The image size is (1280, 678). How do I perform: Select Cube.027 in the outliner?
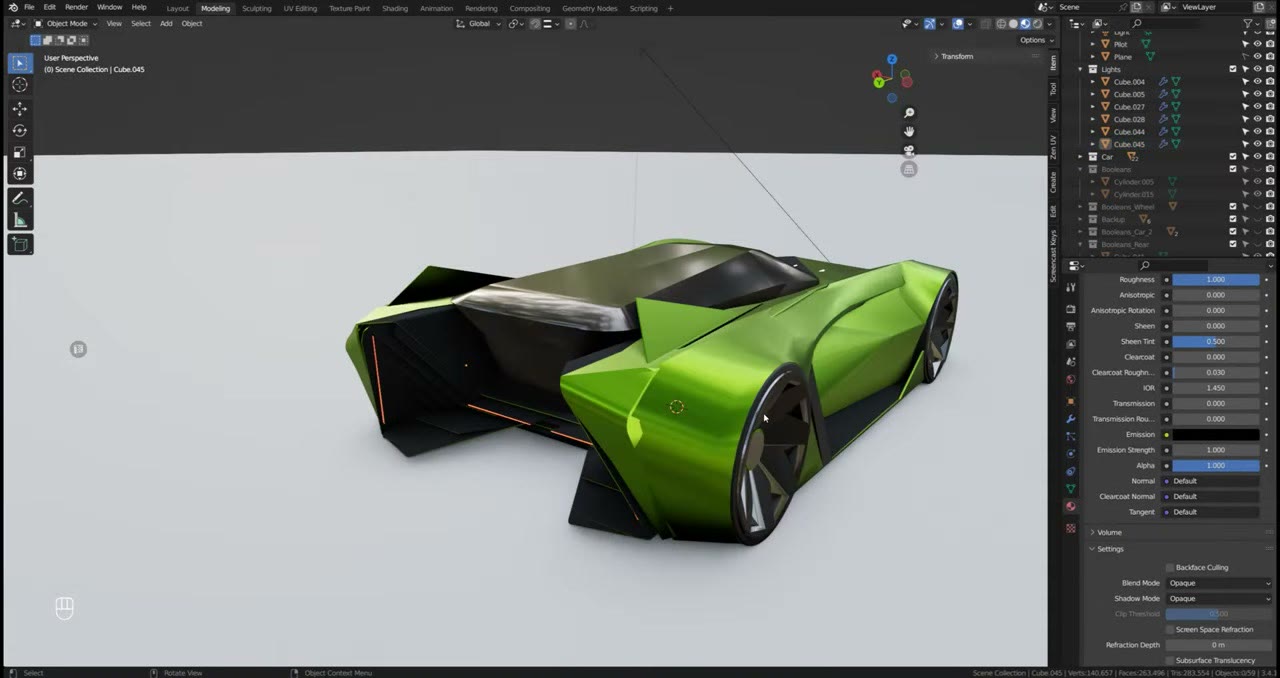(1129, 107)
